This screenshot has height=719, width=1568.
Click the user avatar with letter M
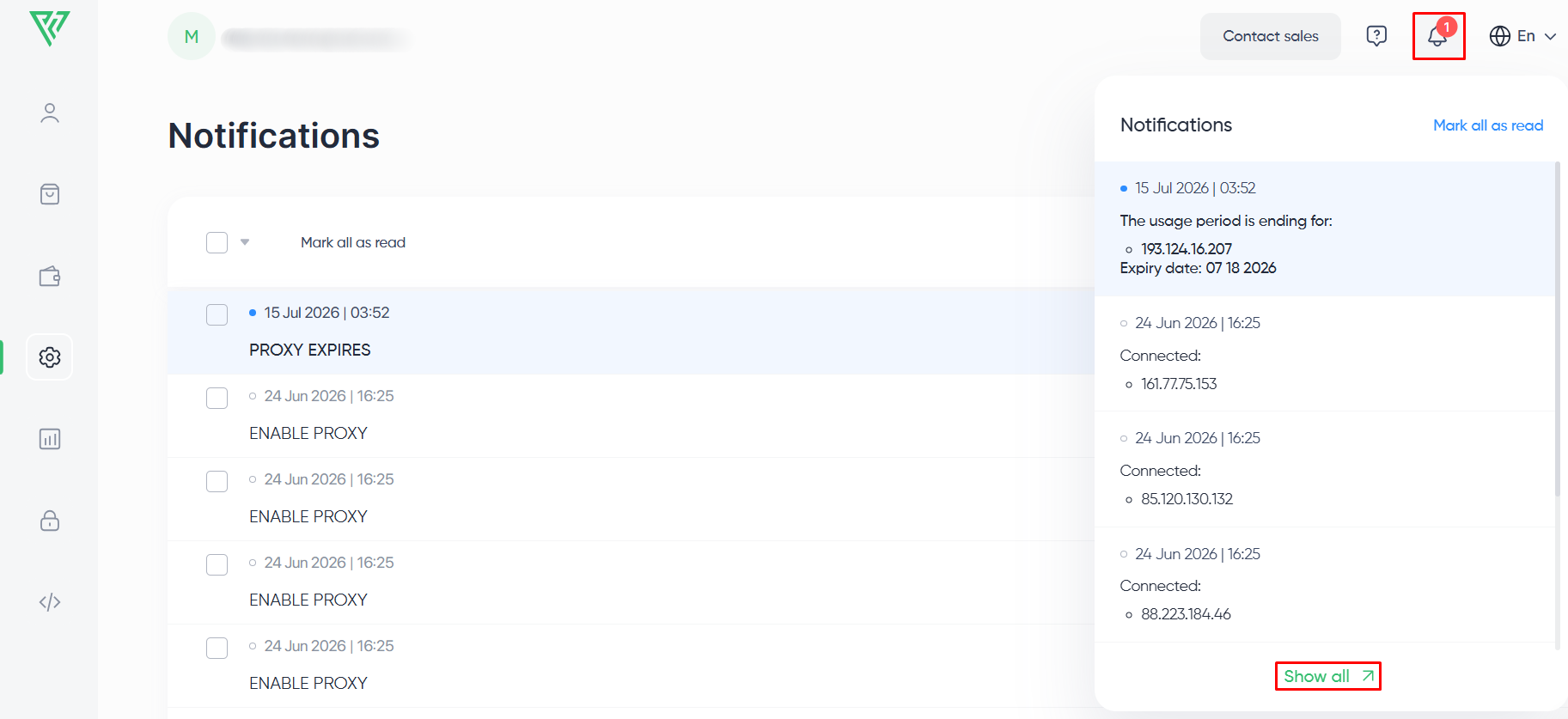pos(192,36)
